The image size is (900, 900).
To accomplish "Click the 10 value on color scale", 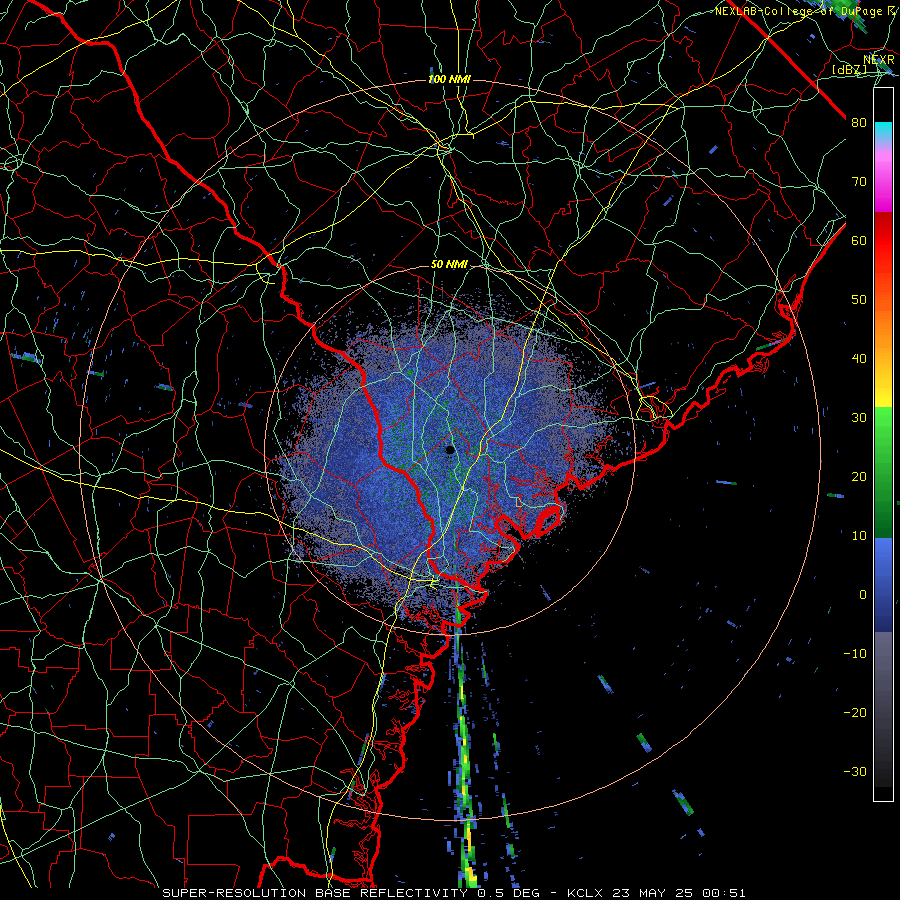I will point(859,536).
